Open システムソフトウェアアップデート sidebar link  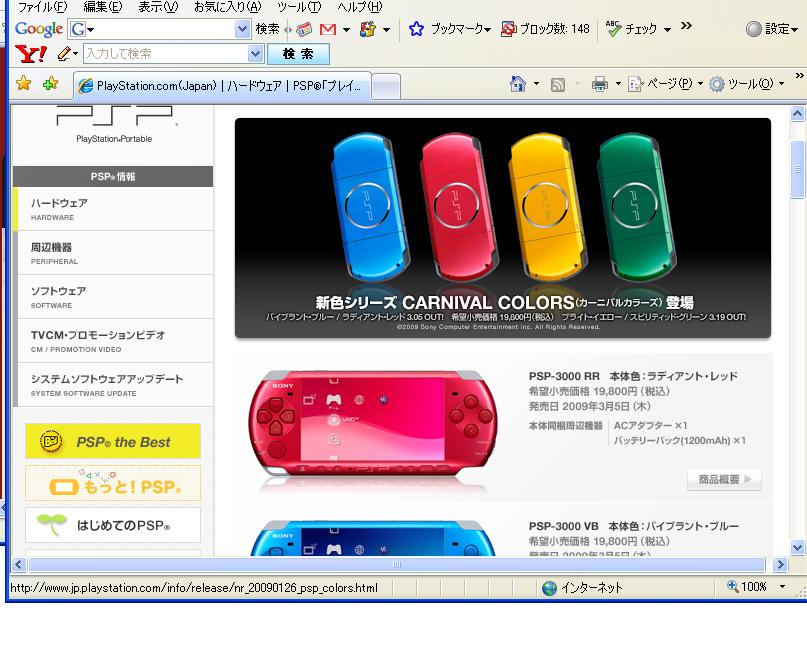(x=113, y=385)
